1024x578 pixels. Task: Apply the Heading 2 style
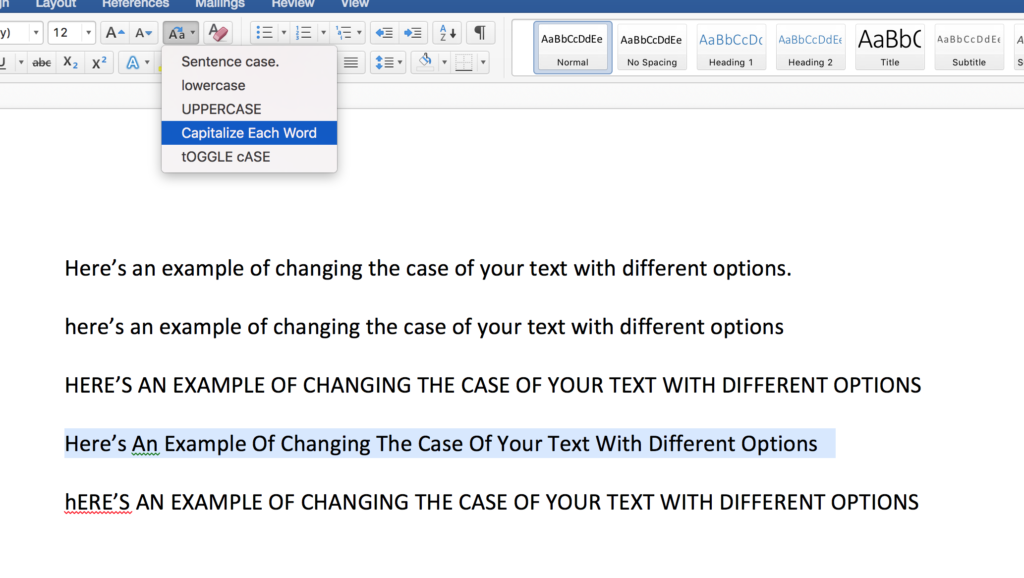point(810,48)
